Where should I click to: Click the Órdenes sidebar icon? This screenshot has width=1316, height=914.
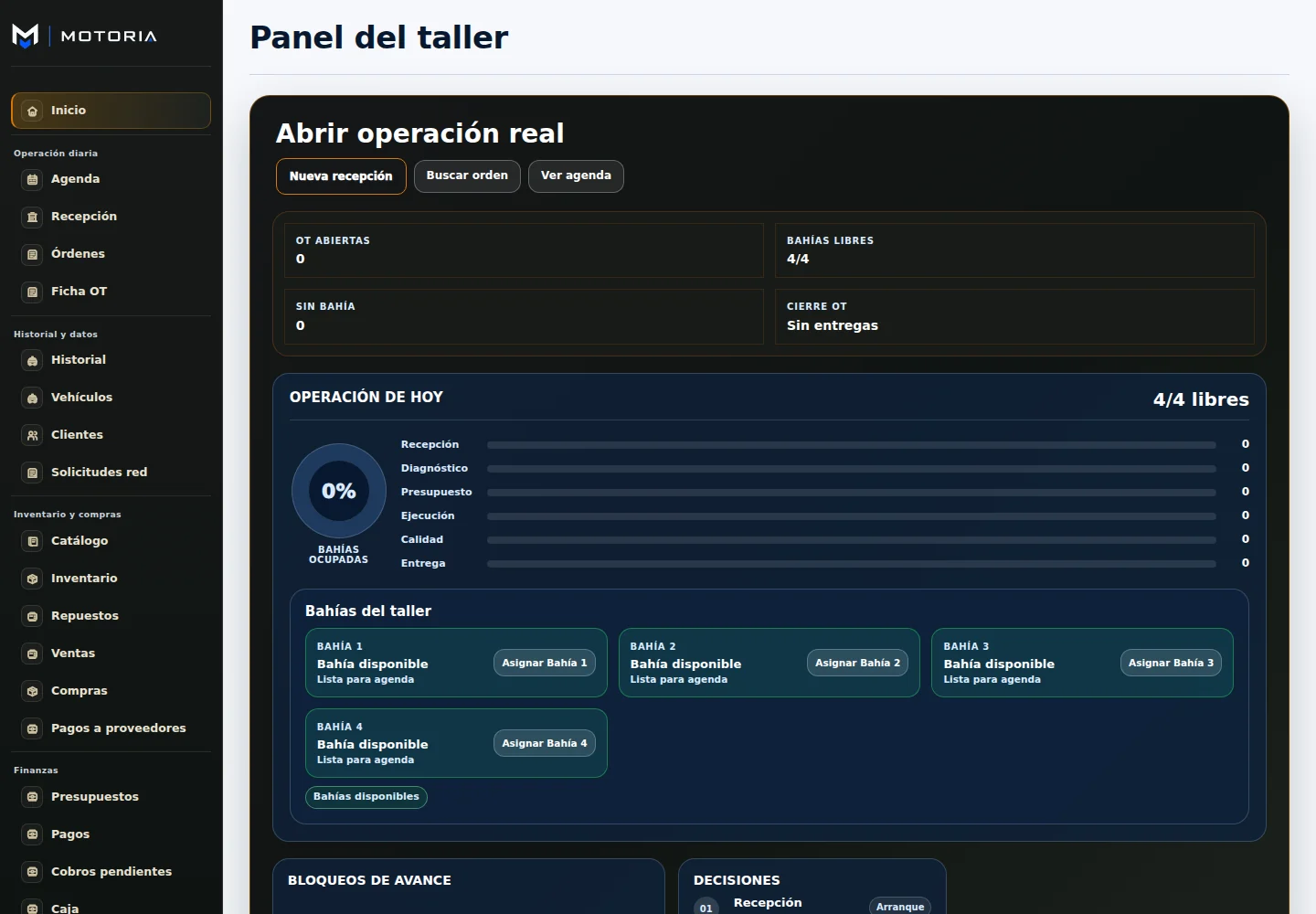click(33, 254)
